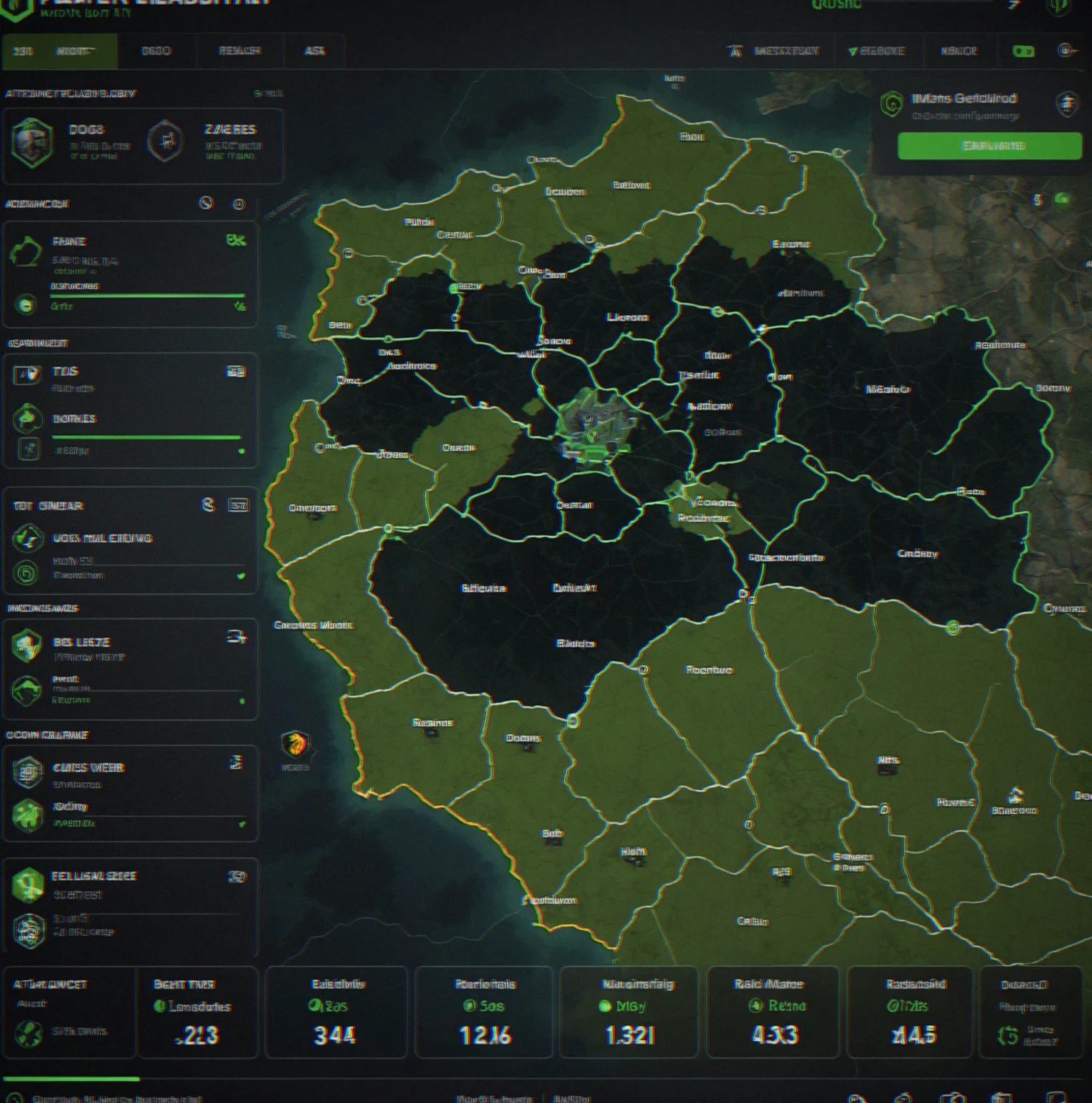Image resolution: width=1092 pixels, height=1103 pixels.
Task: Open the bottom stat card showing 213
Action: tap(197, 1012)
